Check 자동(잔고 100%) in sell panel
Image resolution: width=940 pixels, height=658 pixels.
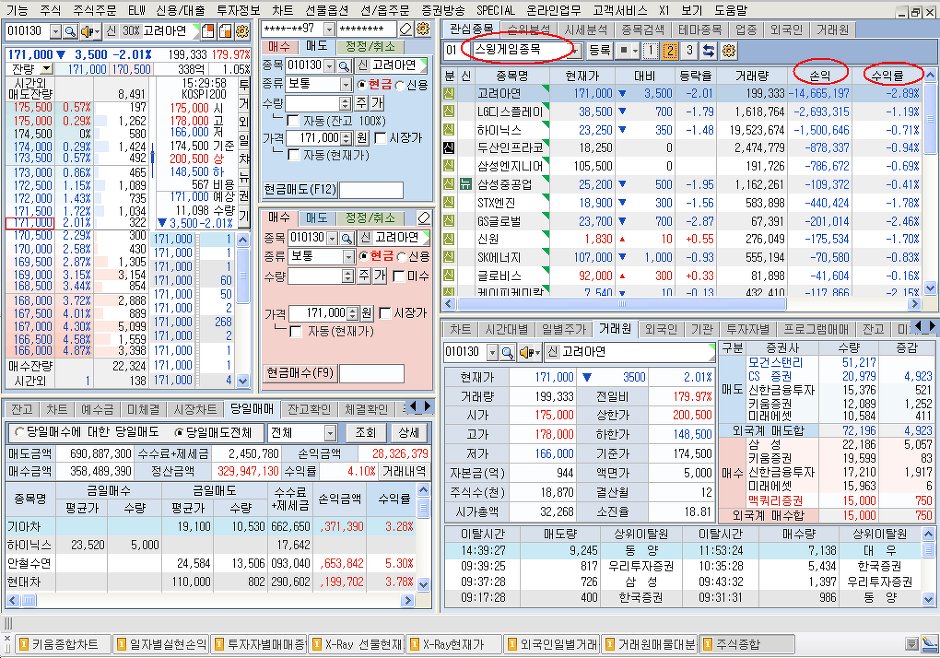[294, 121]
